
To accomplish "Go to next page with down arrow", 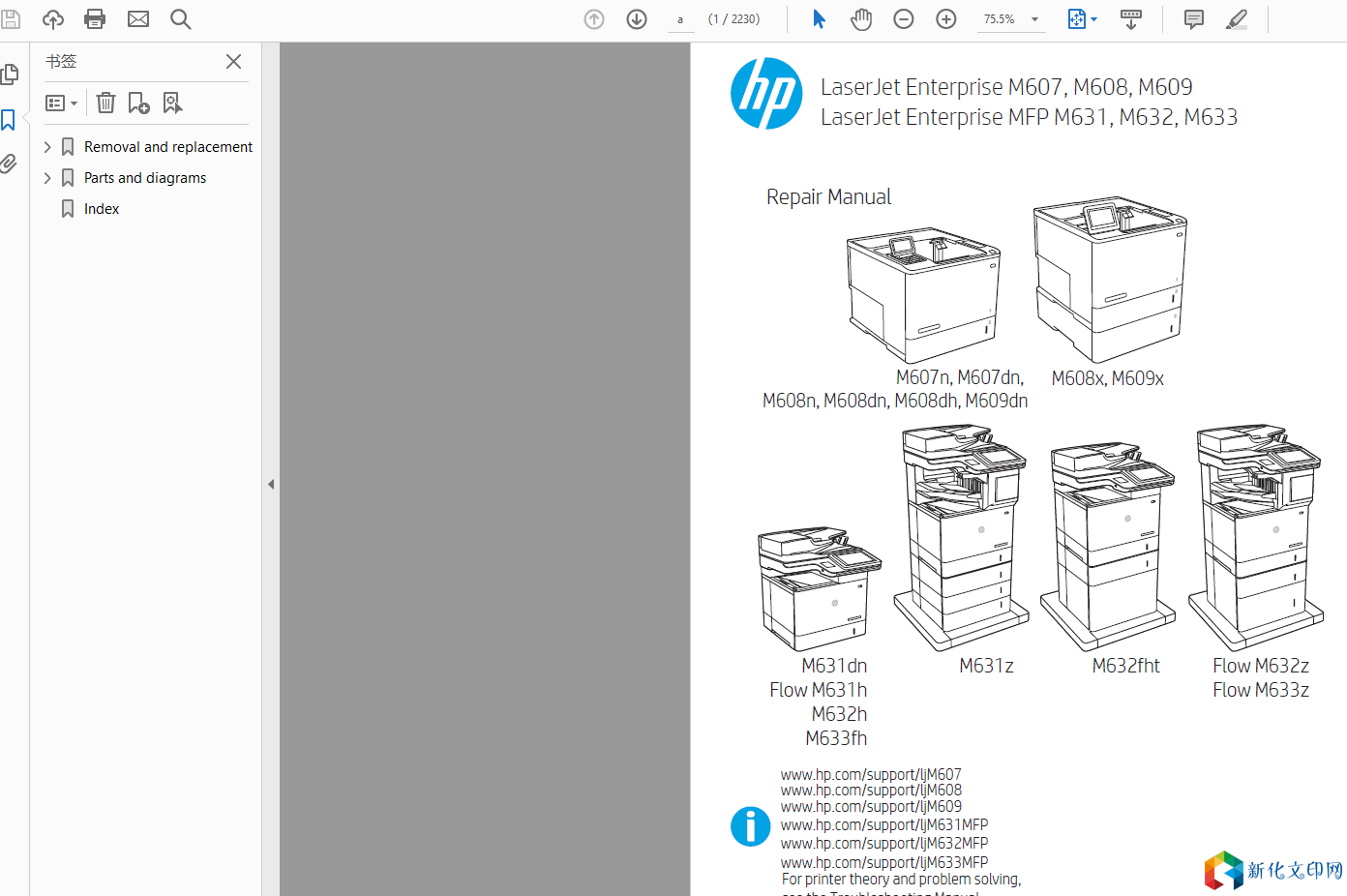I will tap(637, 19).
